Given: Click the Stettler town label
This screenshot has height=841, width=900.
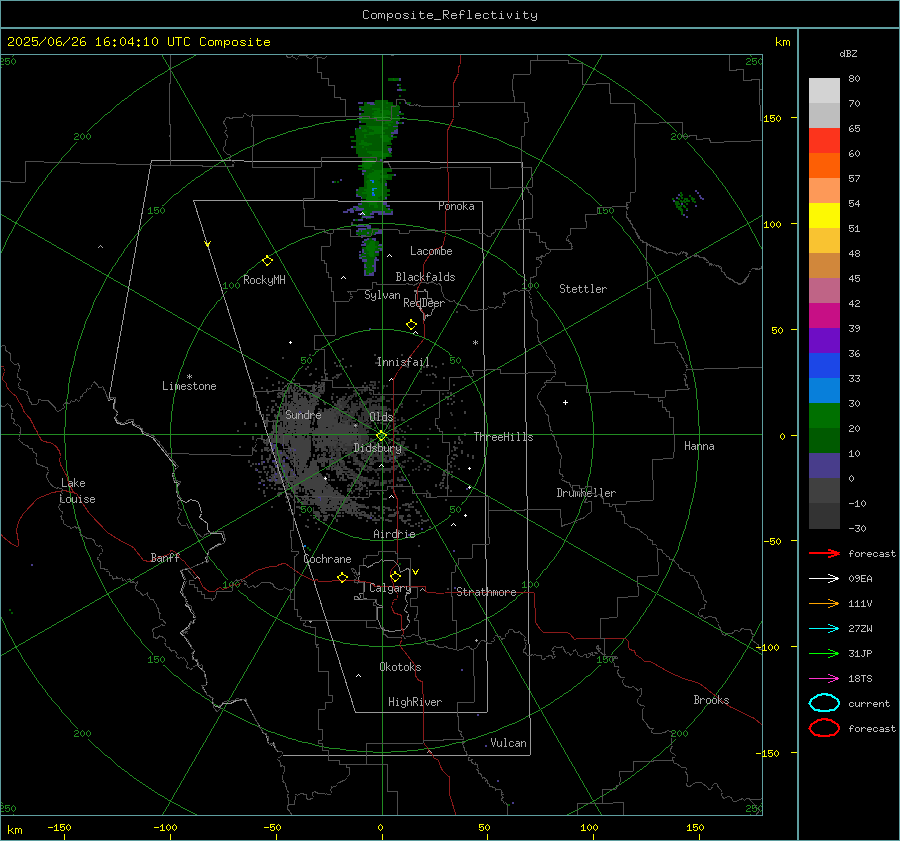Looking at the screenshot, I should tap(583, 289).
